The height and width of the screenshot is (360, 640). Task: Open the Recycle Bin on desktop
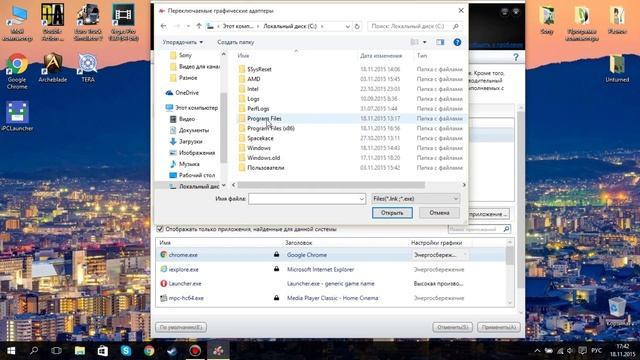pos(616,310)
